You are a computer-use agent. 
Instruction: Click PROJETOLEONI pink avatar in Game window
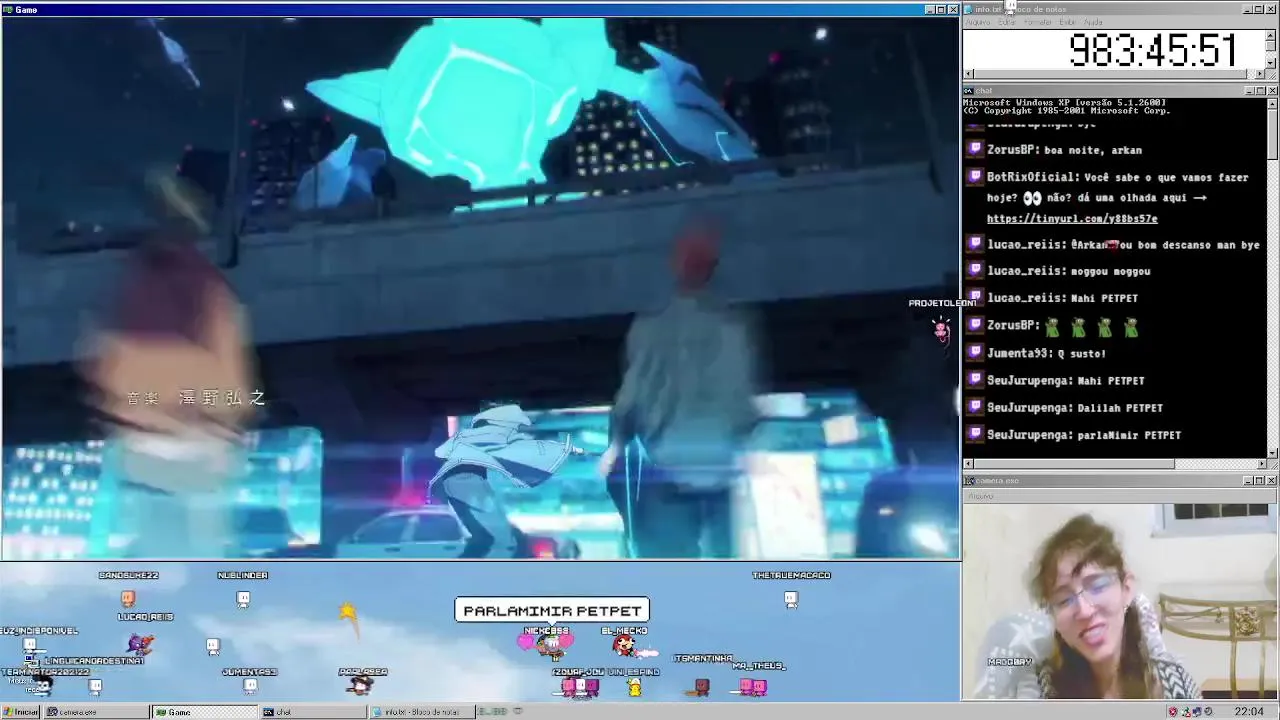tap(941, 328)
